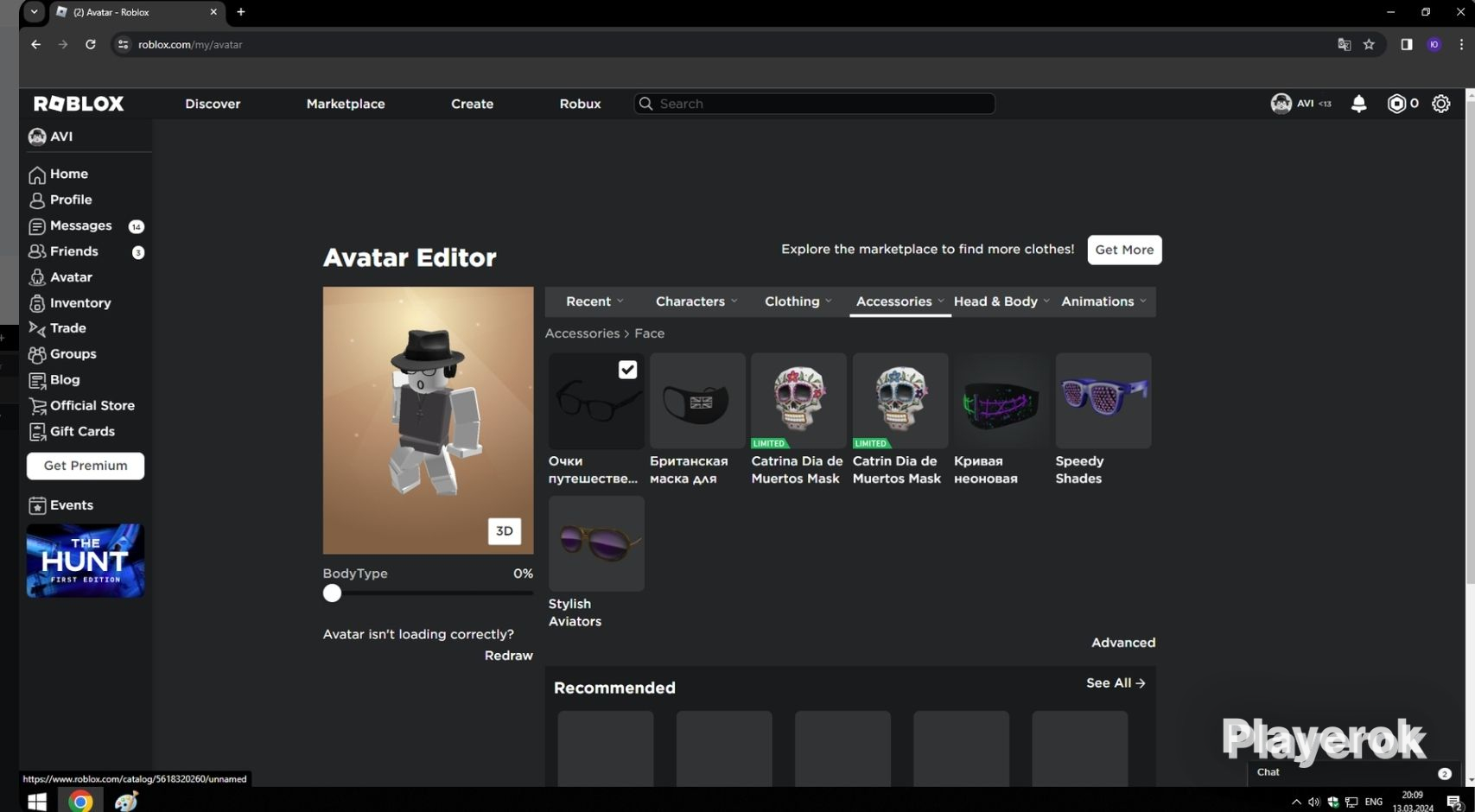Toggle the 3D avatar view
Viewport: 1475px width, 812px height.
click(505, 531)
